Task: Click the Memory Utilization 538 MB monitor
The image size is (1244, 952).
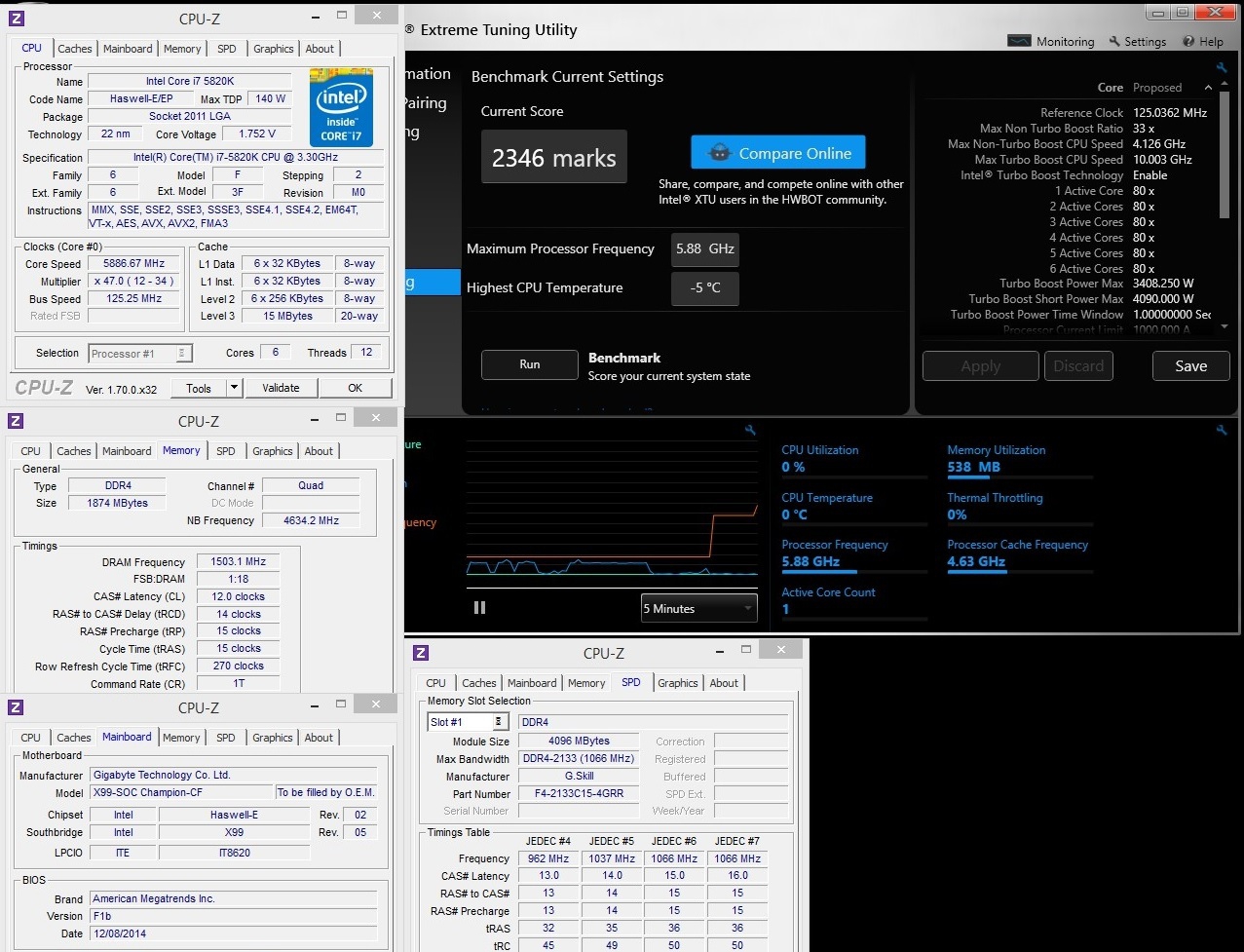Action: [1020, 461]
